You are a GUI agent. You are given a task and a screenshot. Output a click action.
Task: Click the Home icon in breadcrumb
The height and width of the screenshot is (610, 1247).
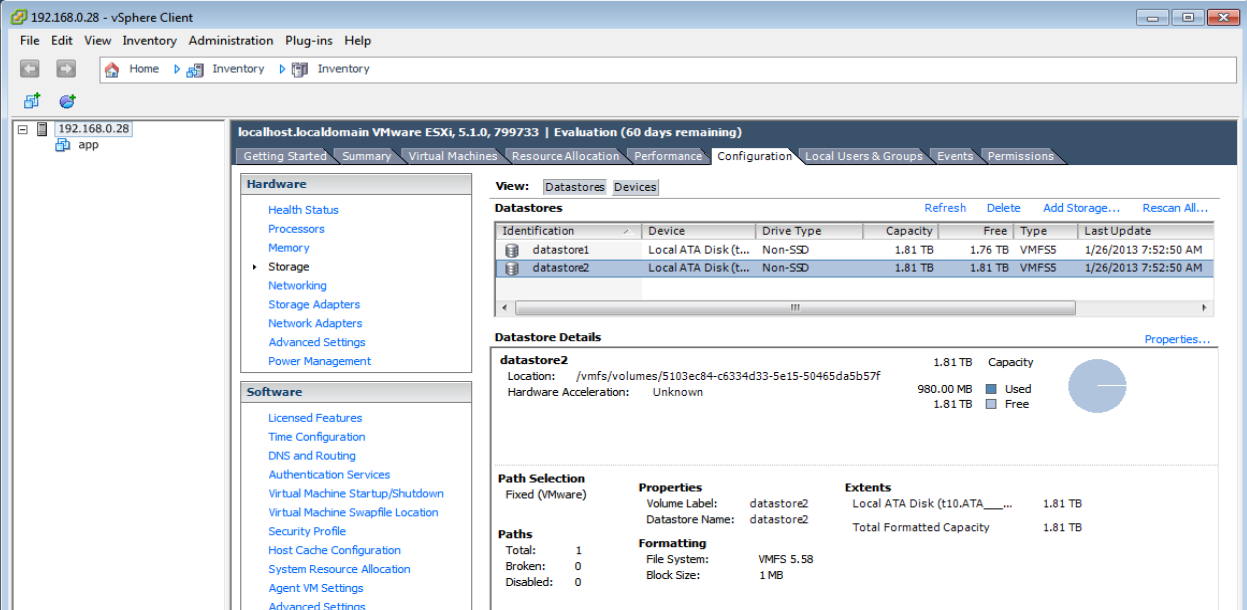[x=112, y=69]
